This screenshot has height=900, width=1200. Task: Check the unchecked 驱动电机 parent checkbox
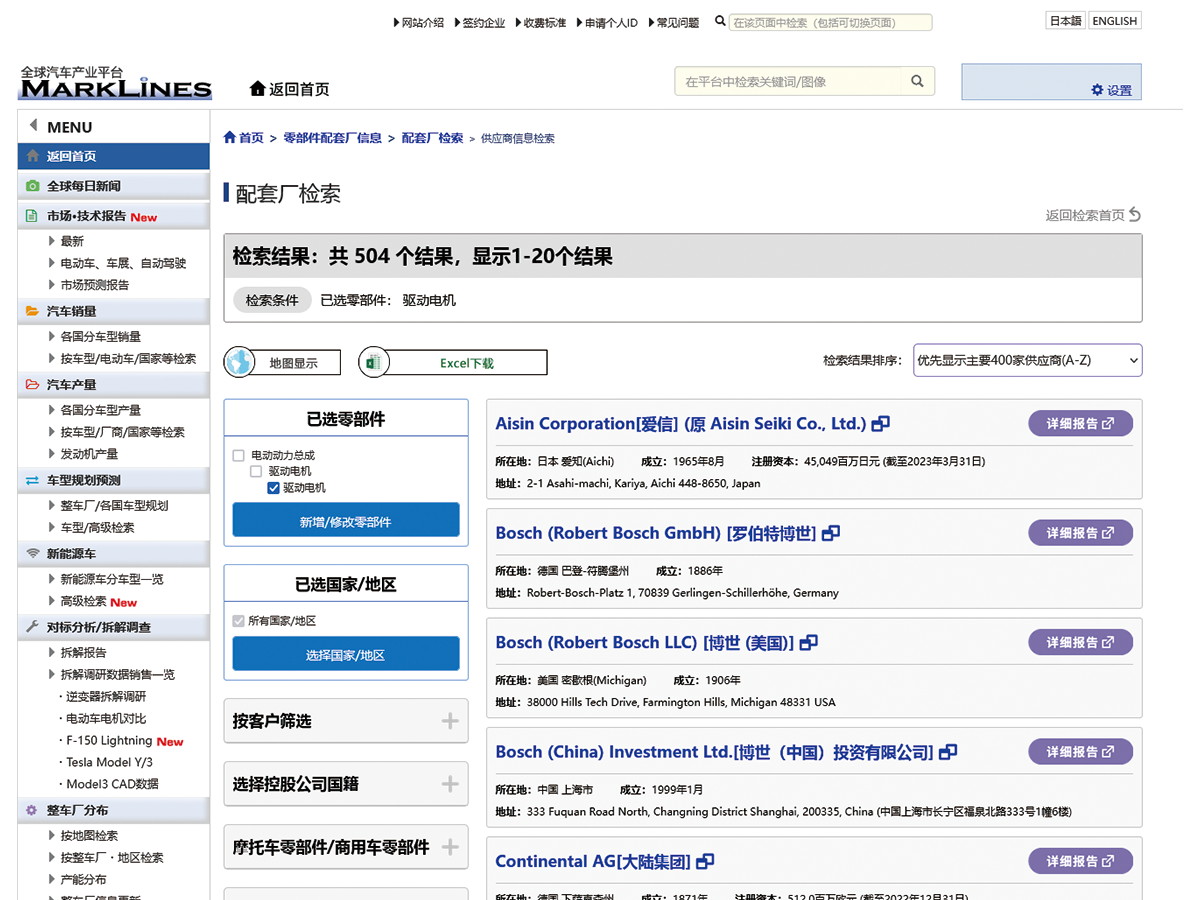point(256,472)
